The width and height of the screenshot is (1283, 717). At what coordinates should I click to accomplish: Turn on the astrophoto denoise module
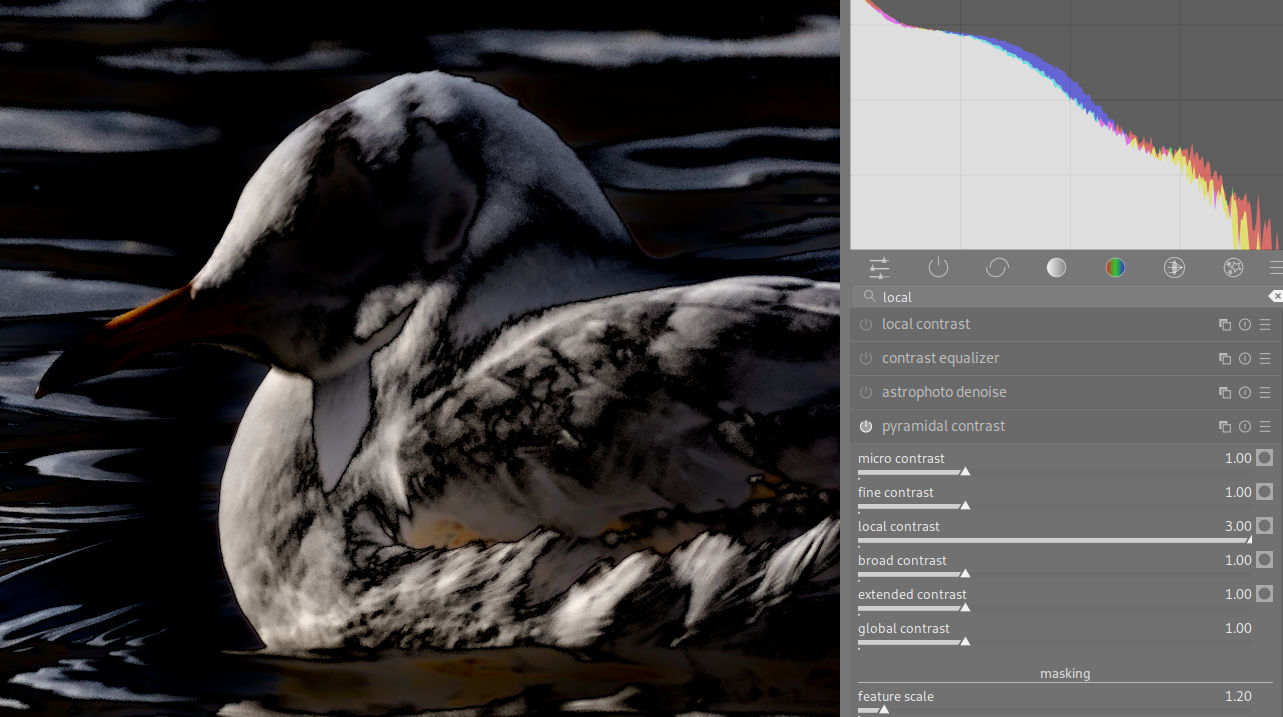pos(866,393)
